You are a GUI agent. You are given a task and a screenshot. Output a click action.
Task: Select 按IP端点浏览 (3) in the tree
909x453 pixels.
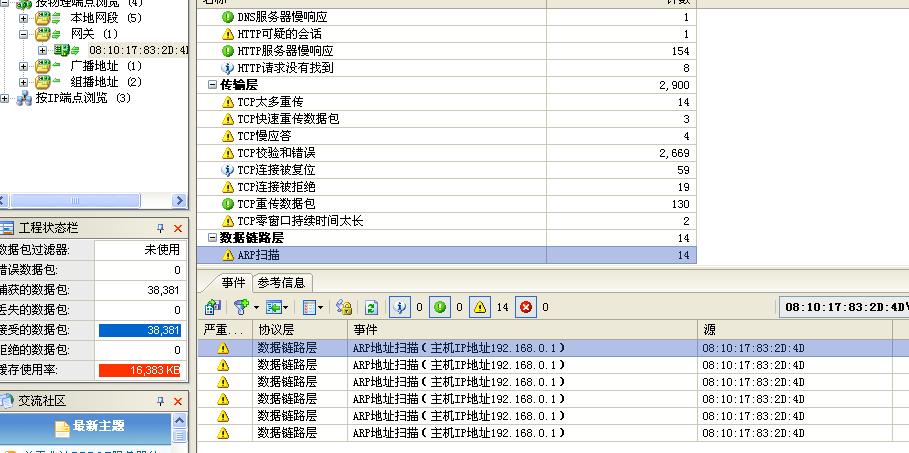click(x=83, y=98)
